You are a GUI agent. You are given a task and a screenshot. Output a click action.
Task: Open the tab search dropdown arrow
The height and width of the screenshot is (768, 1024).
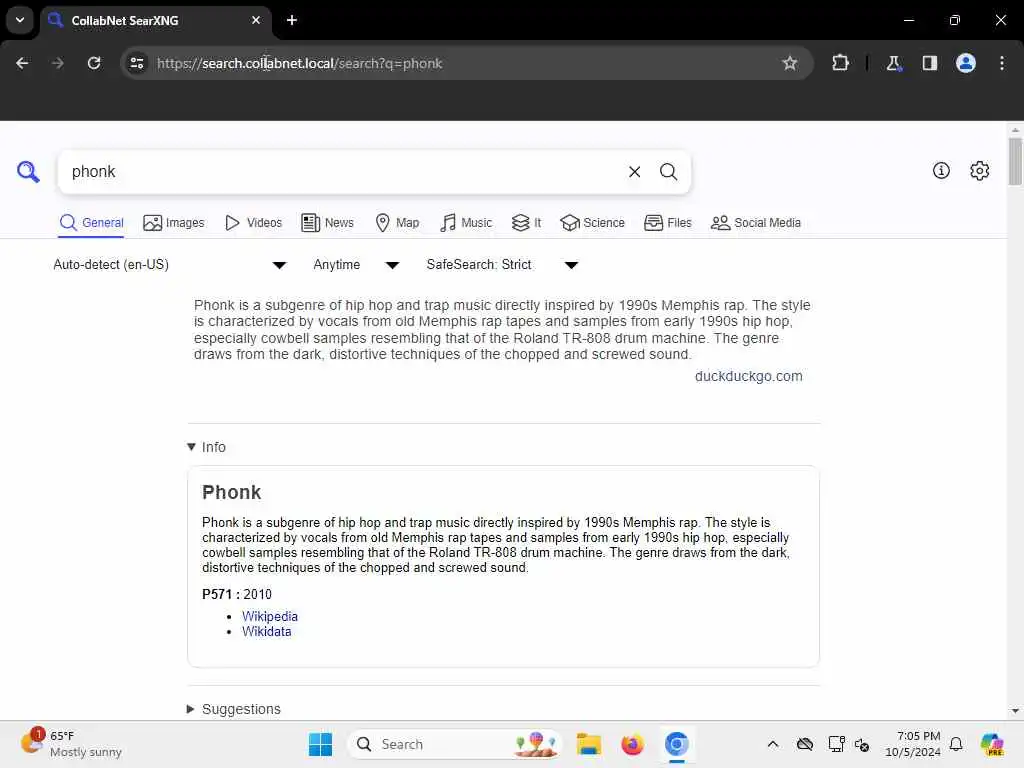pos(20,20)
